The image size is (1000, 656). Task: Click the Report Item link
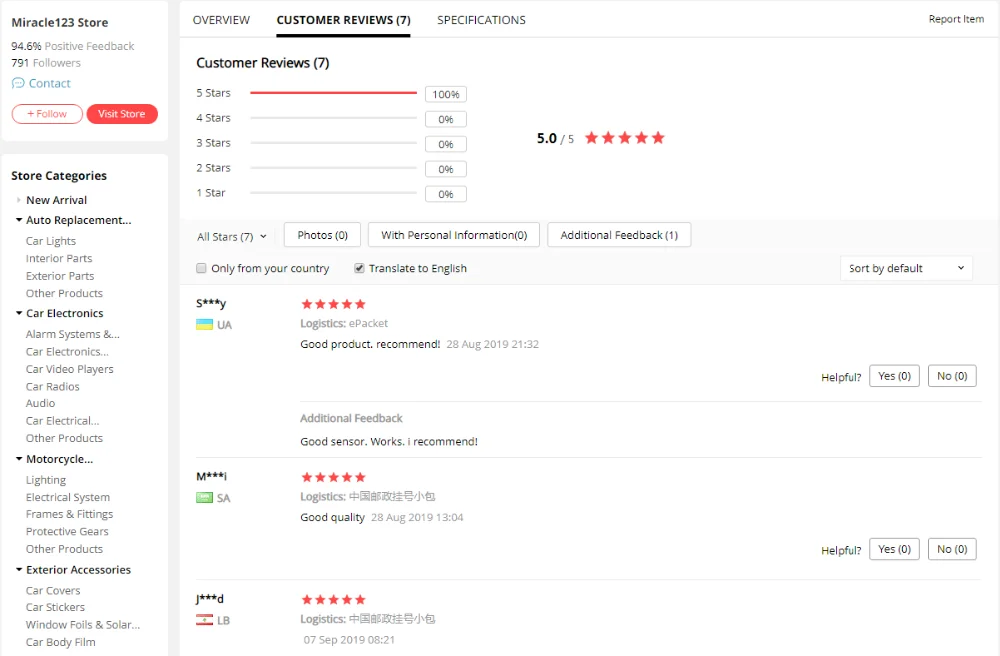956,19
